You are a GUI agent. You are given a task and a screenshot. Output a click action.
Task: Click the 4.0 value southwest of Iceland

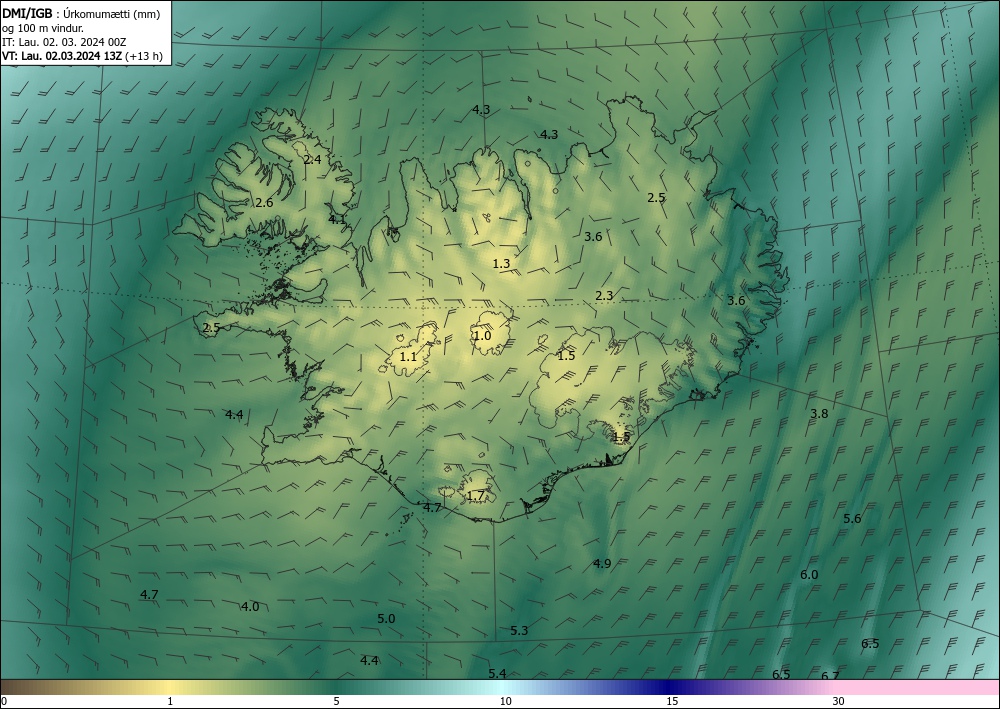click(251, 606)
